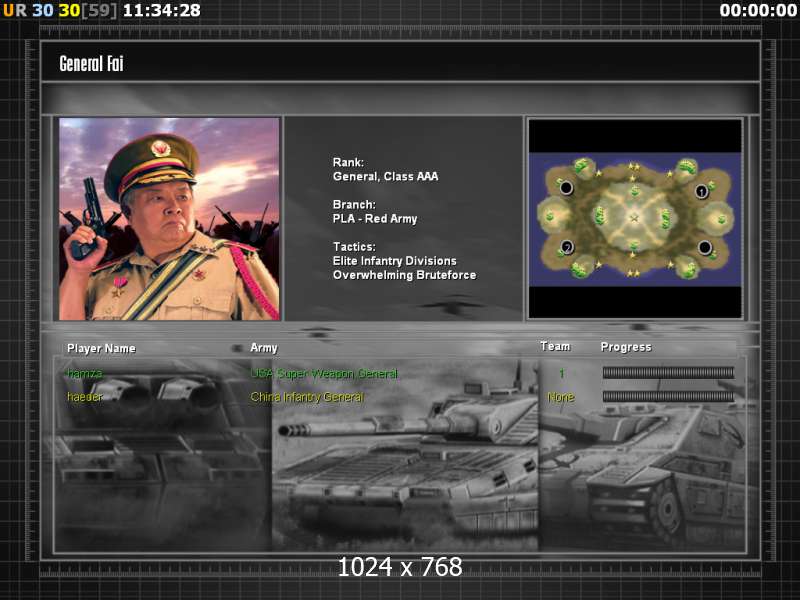Click the 00:00:00 game timer
This screenshot has height=600, width=800.
(x=758, y=10)
